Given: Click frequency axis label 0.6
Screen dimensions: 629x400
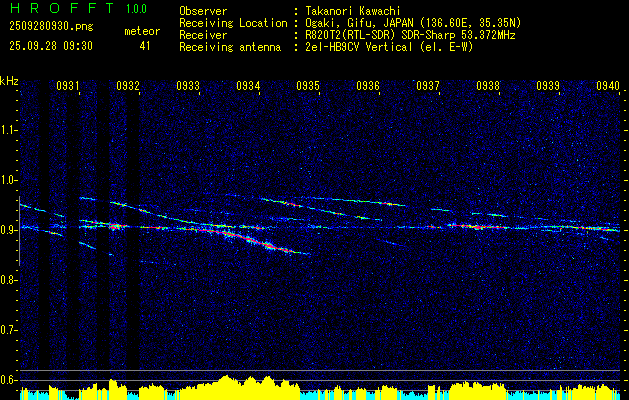Looking at the screenshot, I should 9,380.
